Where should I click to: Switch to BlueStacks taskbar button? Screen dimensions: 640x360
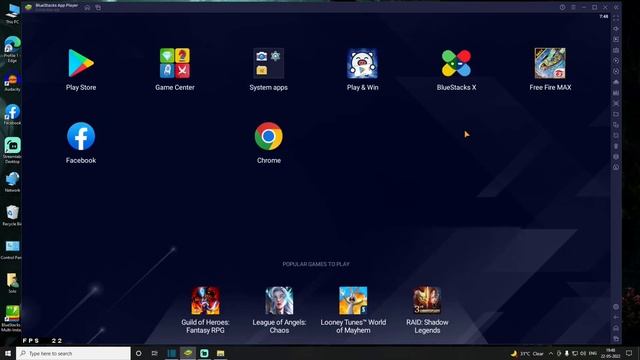(x=188, y=353)
